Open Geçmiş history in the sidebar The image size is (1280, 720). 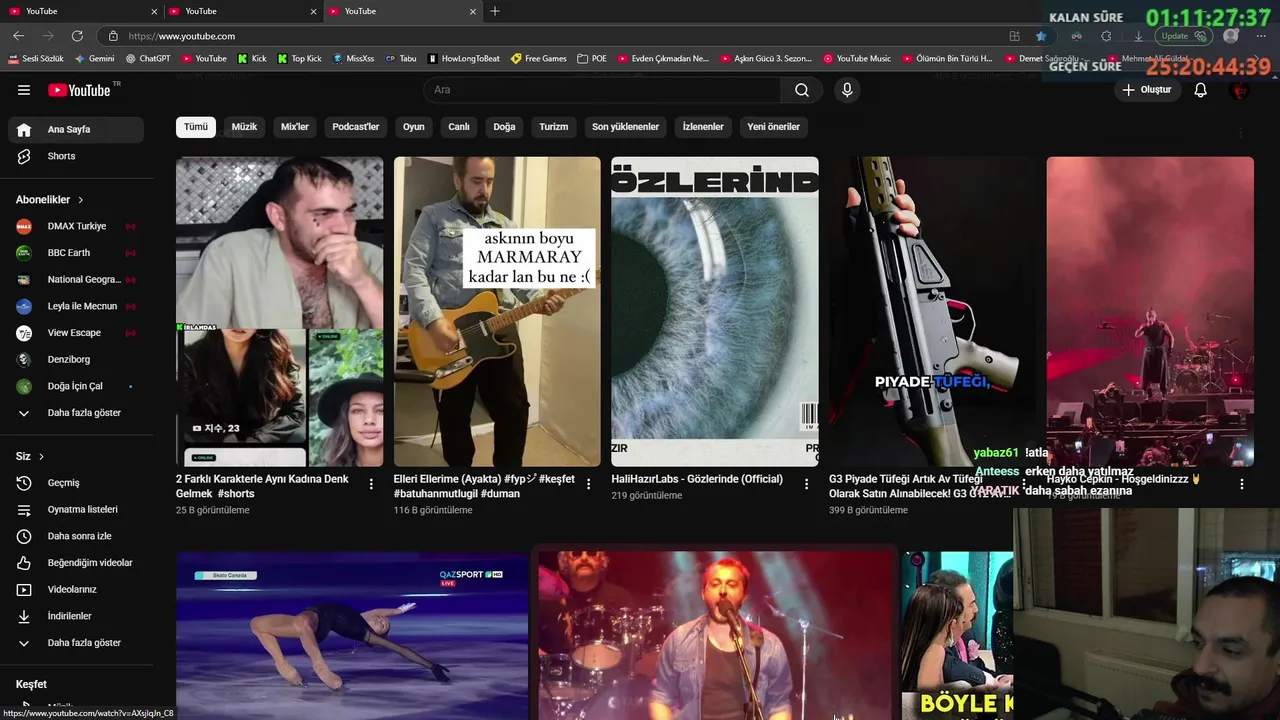(76, 483)
